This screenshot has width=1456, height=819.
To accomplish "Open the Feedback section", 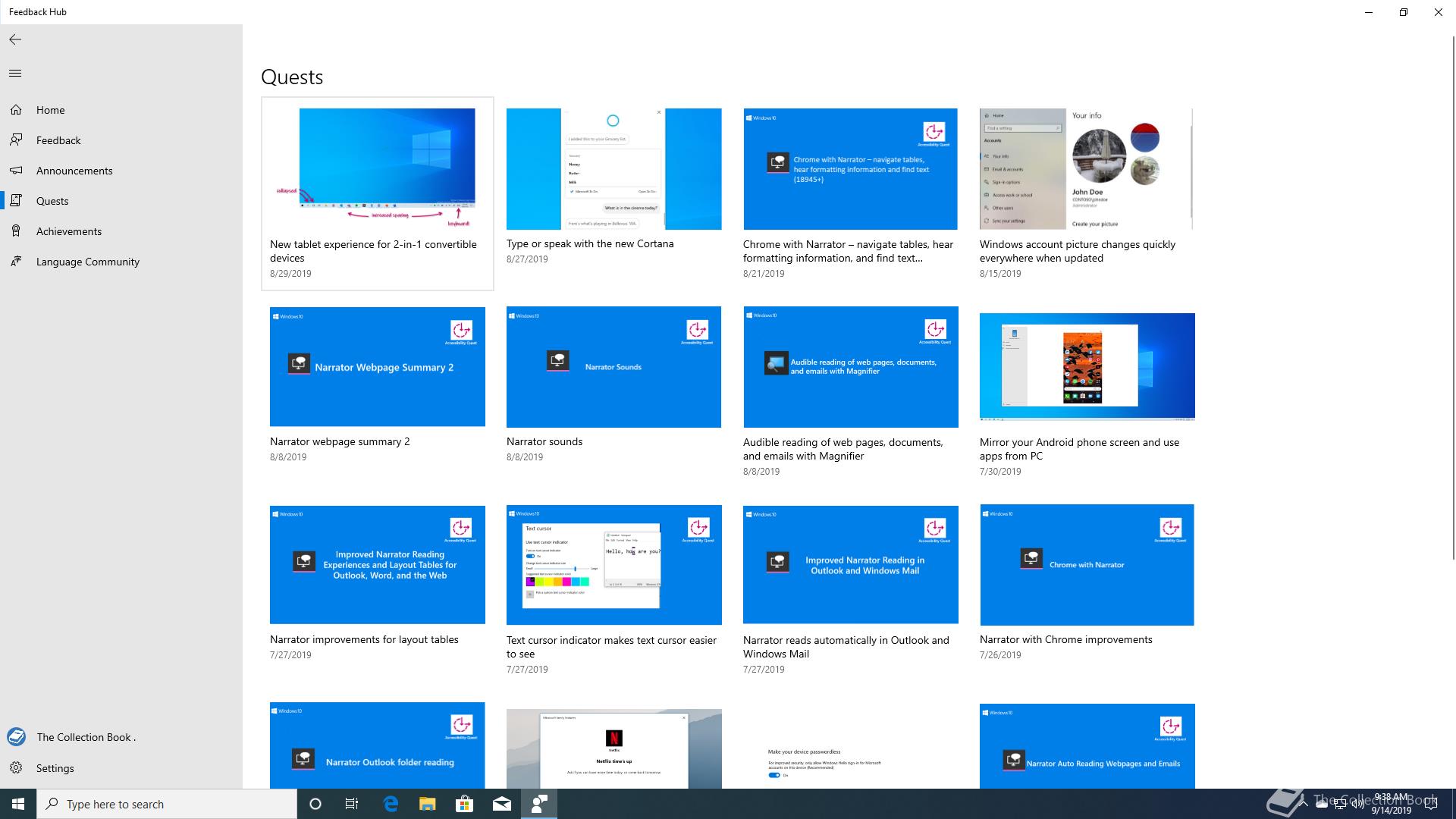I will 121,140.
